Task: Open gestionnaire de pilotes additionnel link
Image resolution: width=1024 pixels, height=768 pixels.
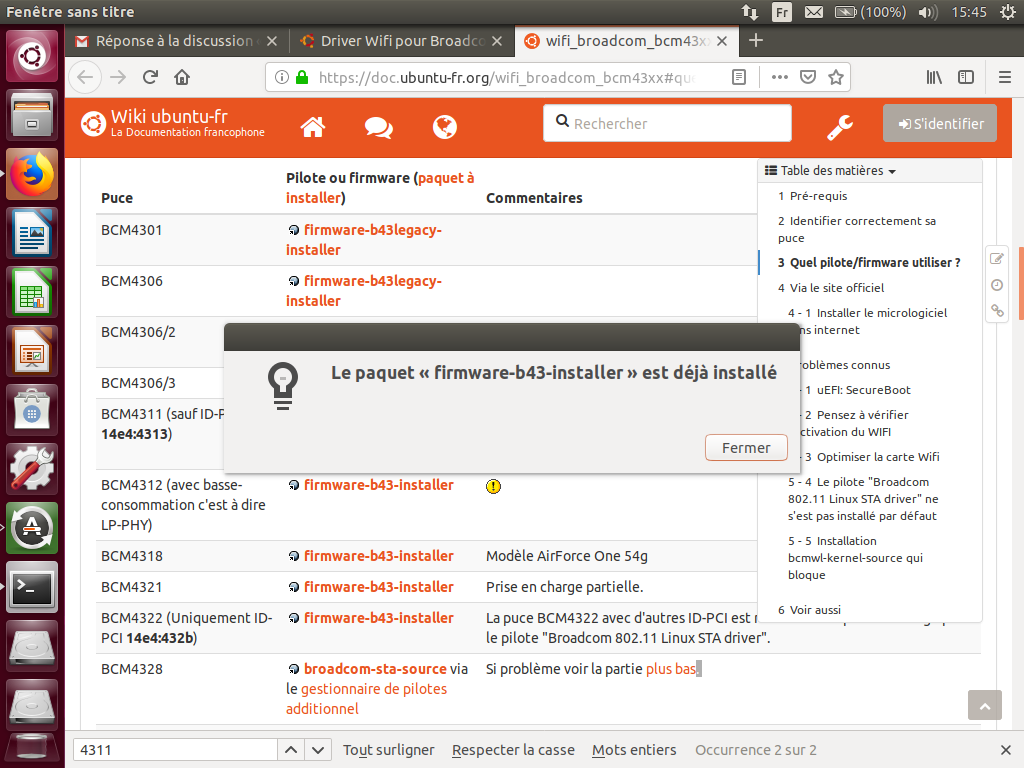Action: point(366,699)
